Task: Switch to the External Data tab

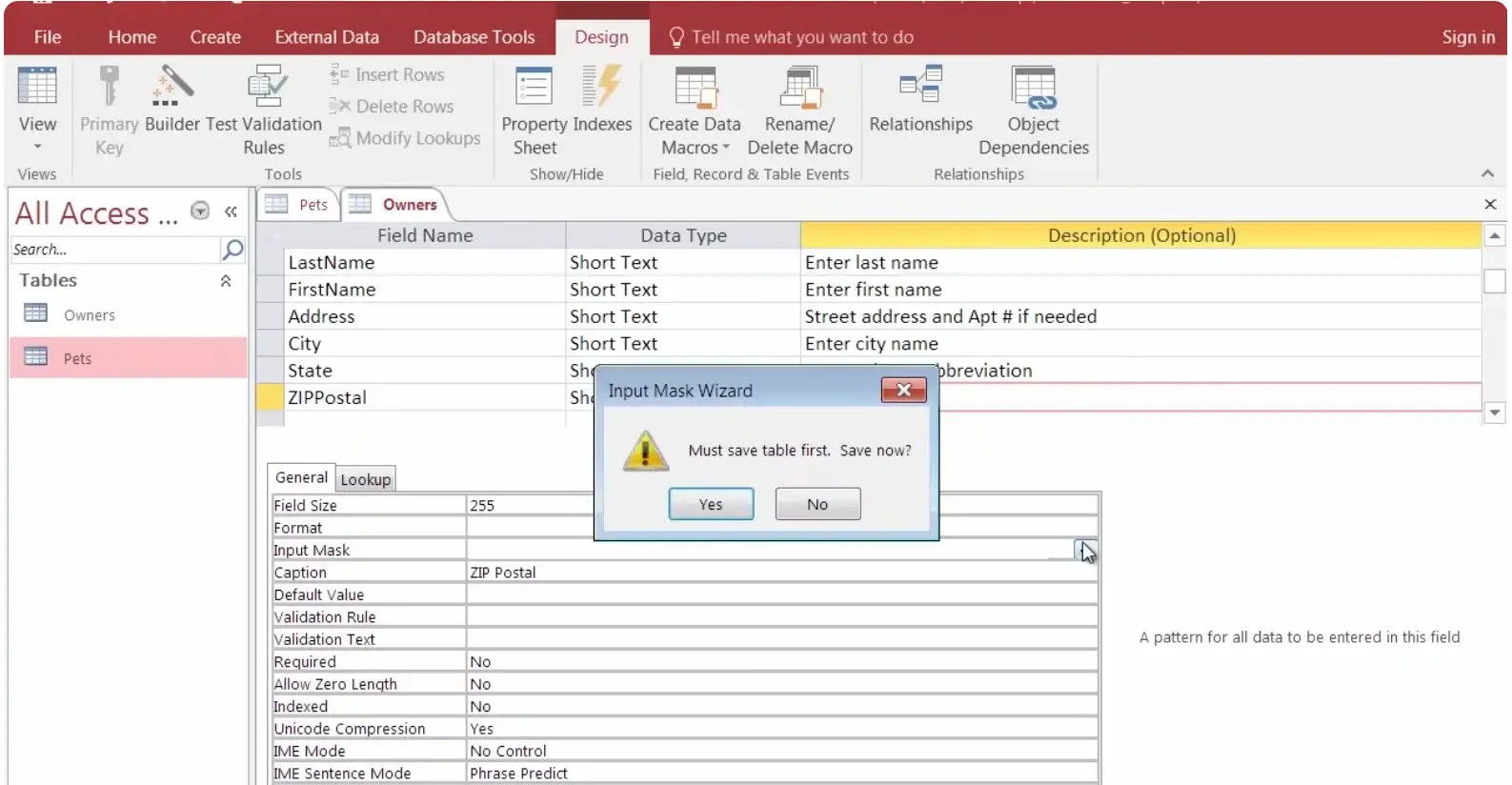Action: click(x=326, y=37)
